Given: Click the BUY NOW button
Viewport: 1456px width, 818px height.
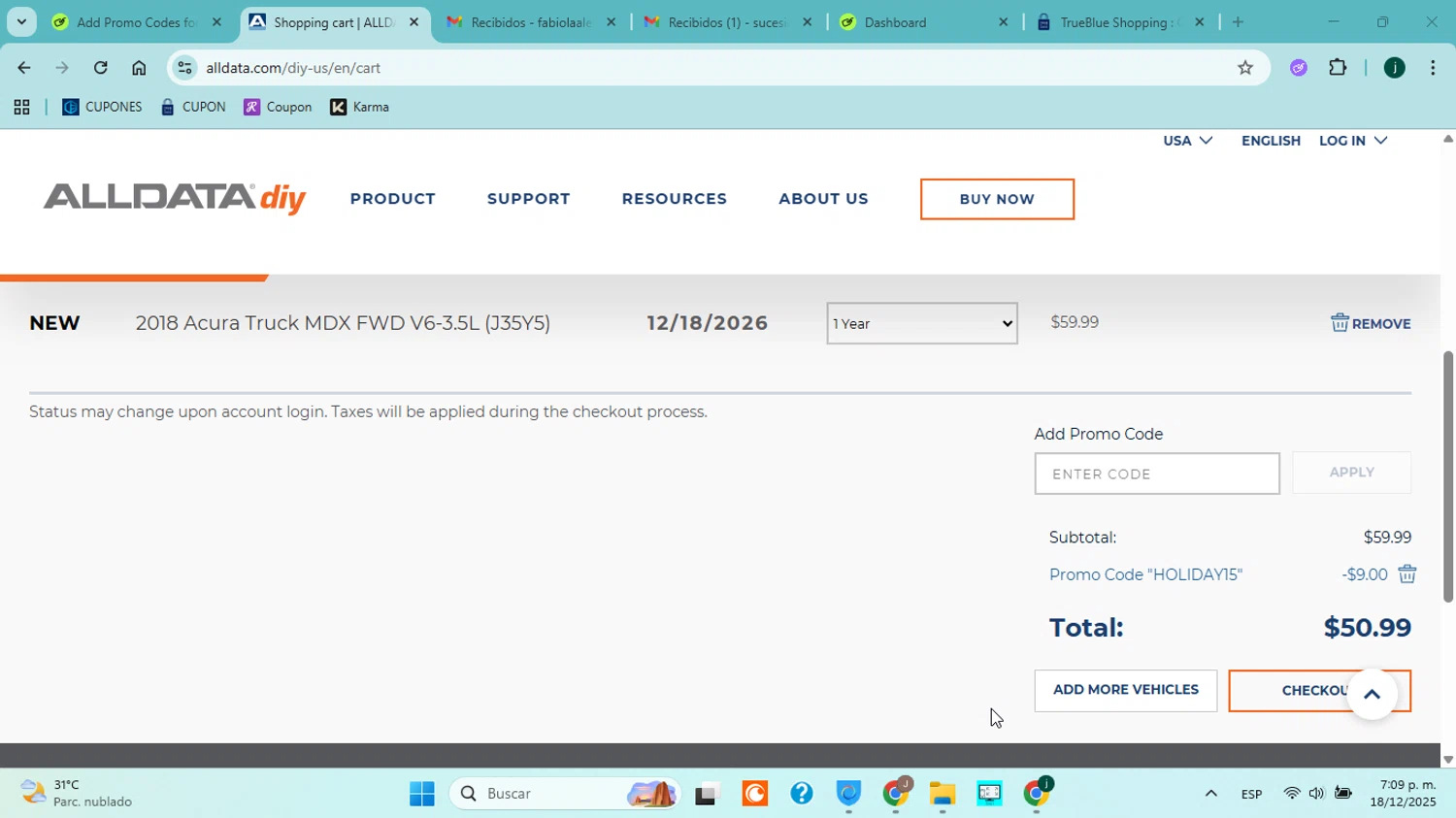Looking at the screenshot, I should tap(997, 199).
